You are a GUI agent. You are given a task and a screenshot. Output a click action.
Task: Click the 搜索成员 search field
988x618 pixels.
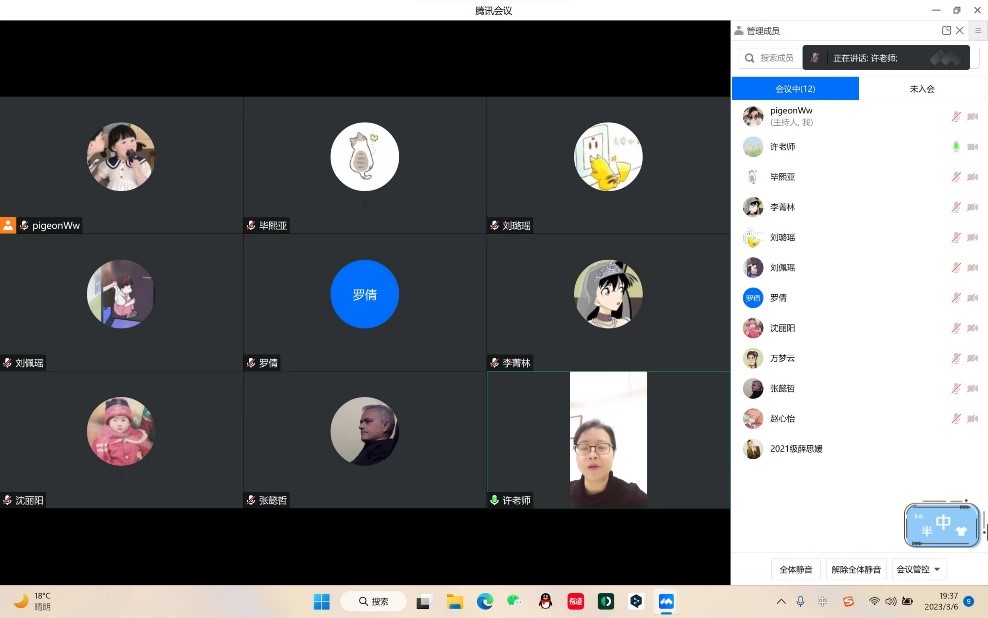(770, 58)
